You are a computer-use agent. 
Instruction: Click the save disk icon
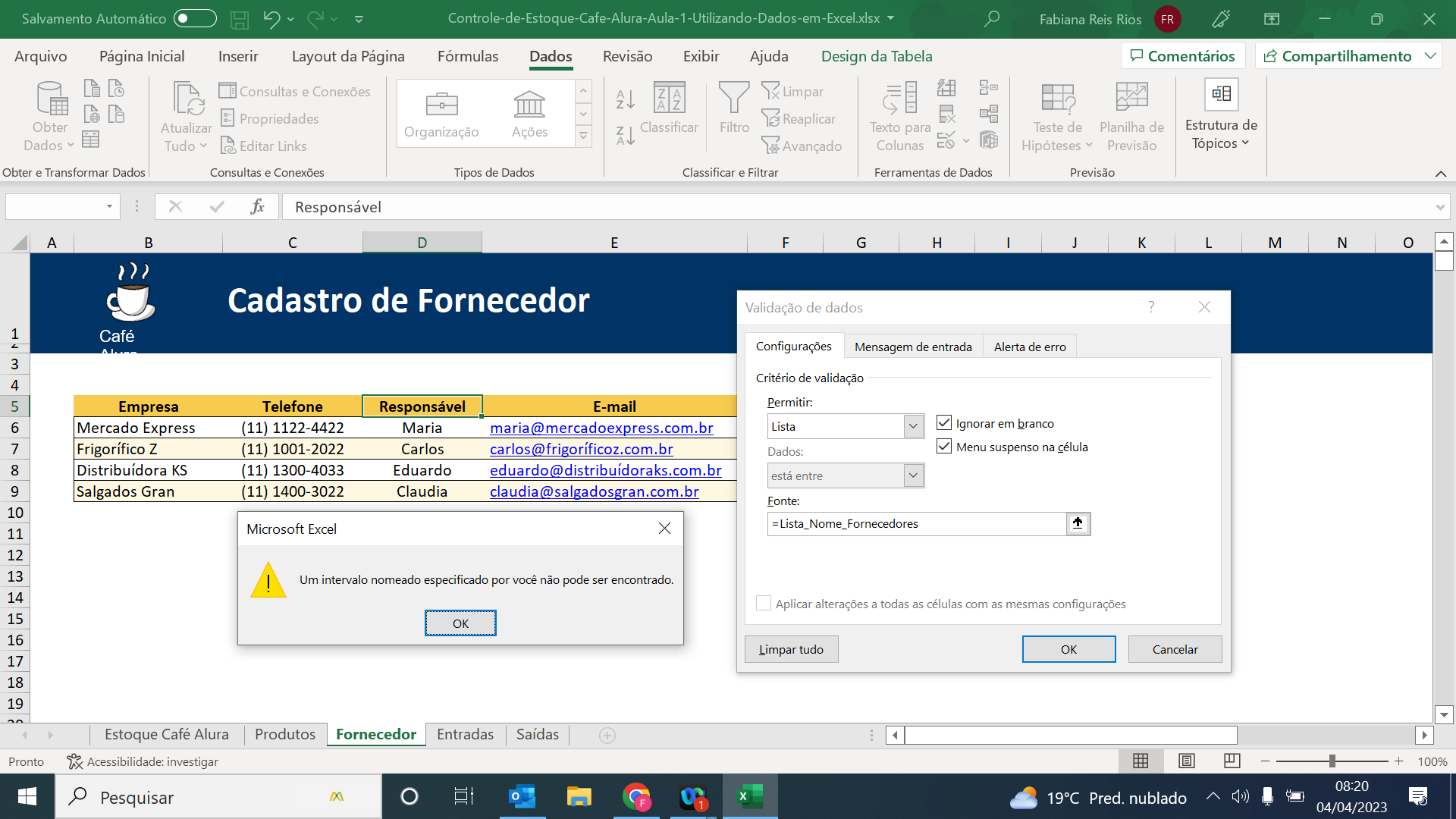click(240, 19)
